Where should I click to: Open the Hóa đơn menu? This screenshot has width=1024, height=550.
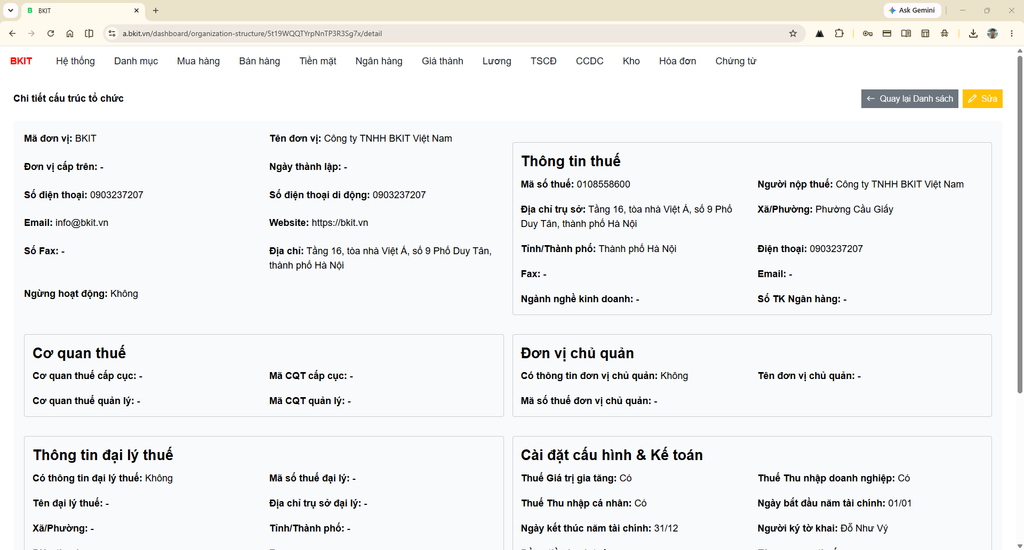pyautogui.click(x=677, y=61)
